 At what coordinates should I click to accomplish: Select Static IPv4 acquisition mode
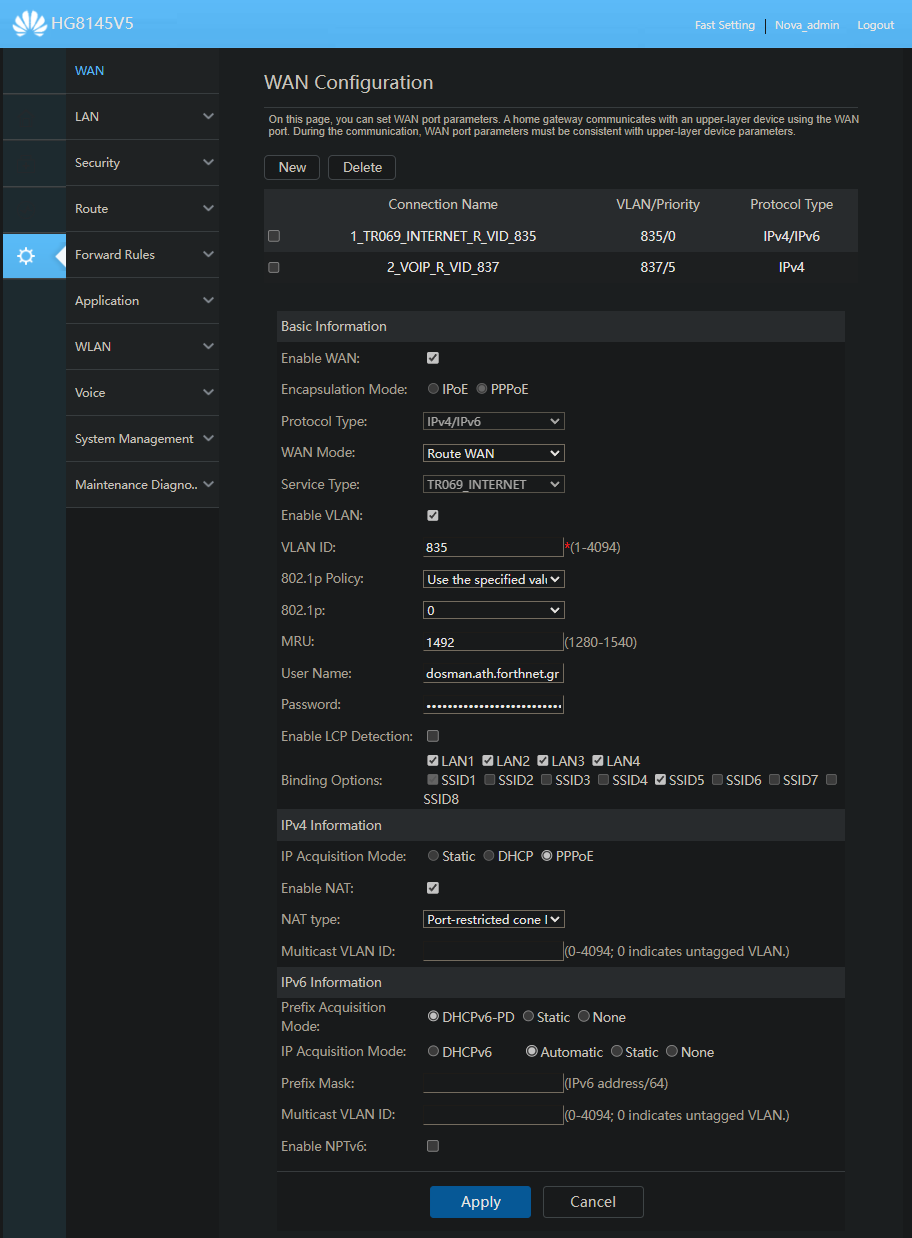coord(433,856)
